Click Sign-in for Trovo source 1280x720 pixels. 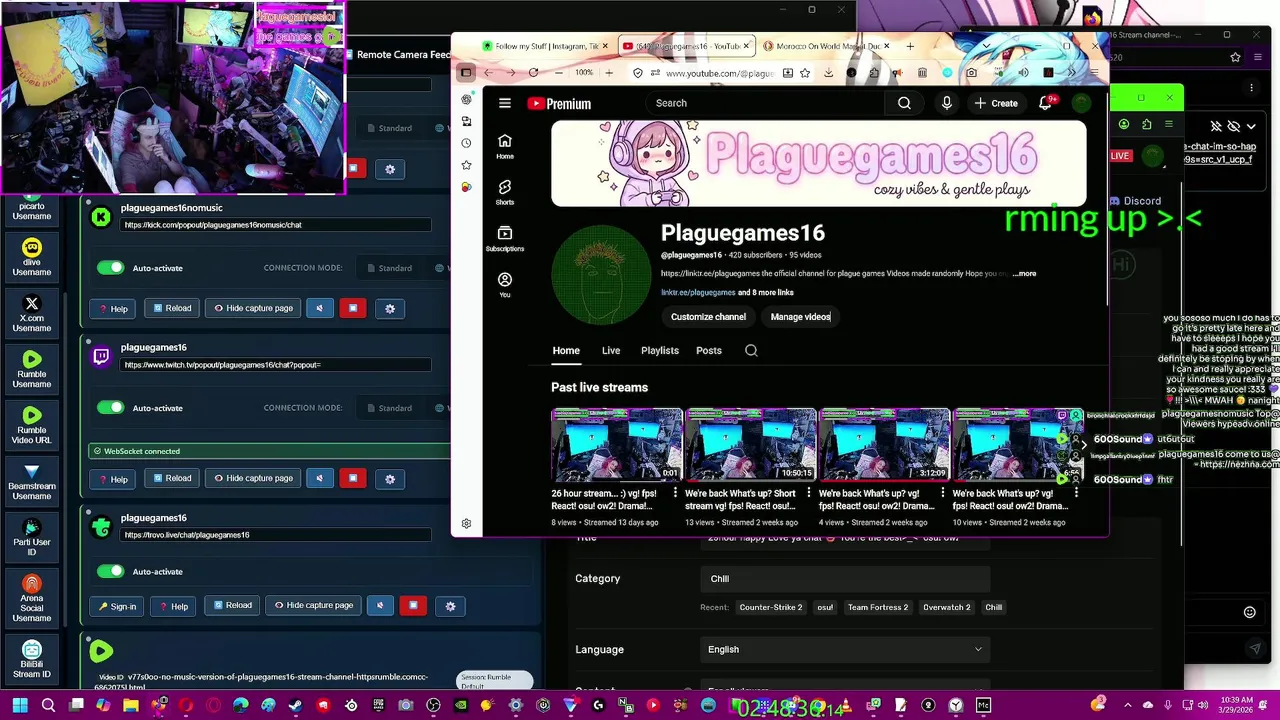117,606
